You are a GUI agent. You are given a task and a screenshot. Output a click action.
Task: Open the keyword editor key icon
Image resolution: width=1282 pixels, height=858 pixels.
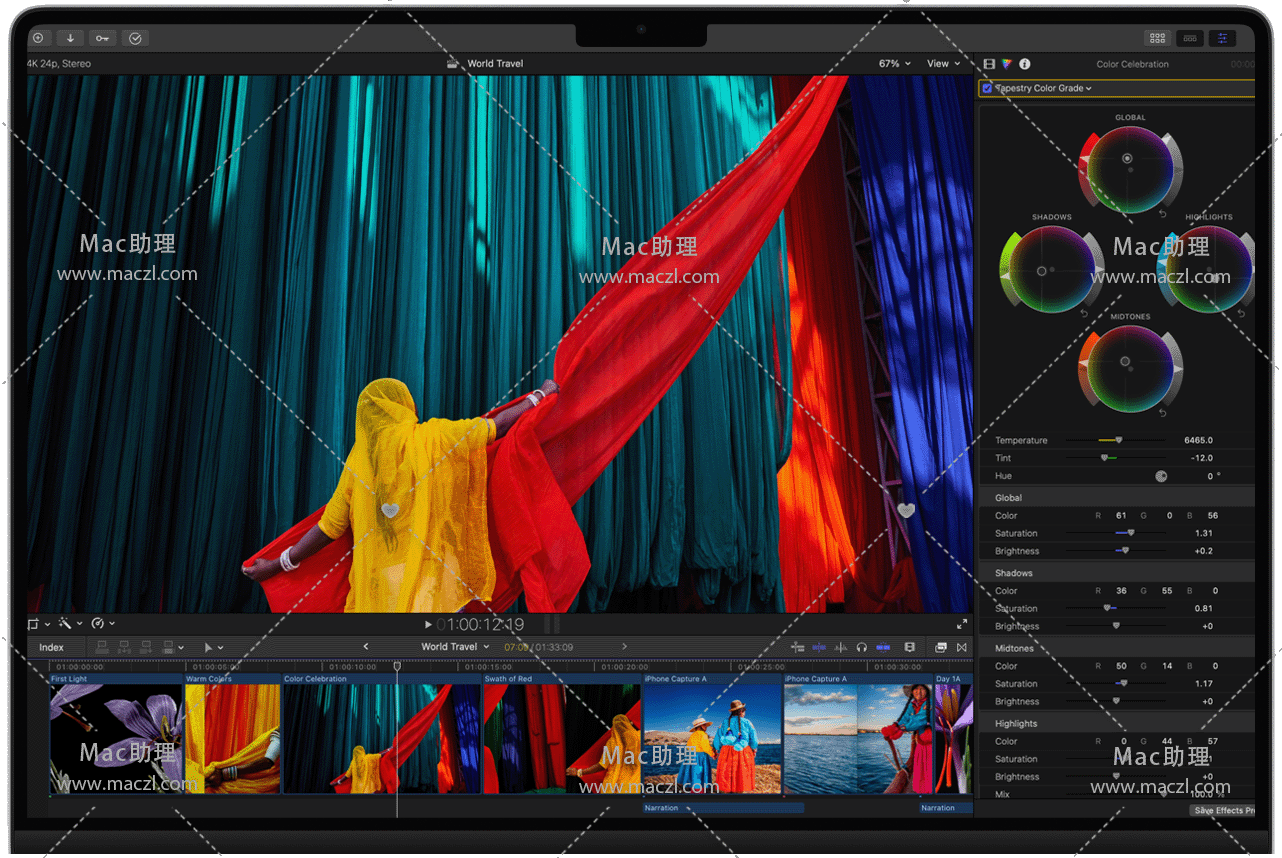tap(102, 38)
